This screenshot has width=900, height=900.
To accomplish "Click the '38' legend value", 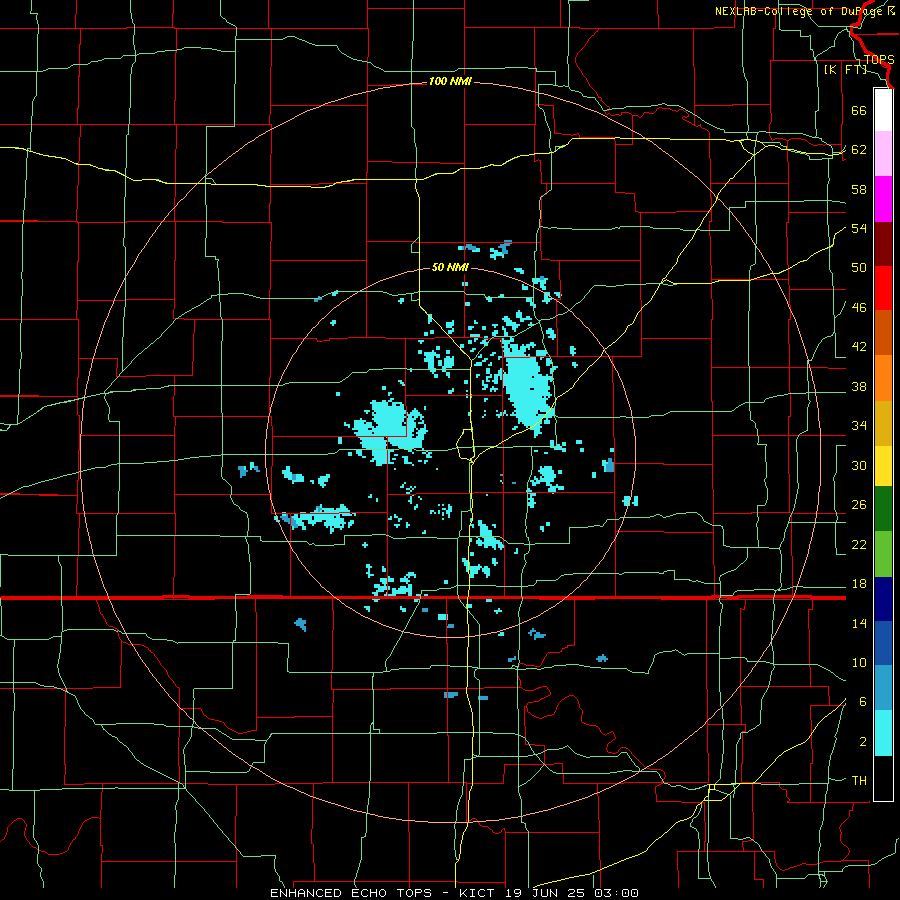I will 859,386.
